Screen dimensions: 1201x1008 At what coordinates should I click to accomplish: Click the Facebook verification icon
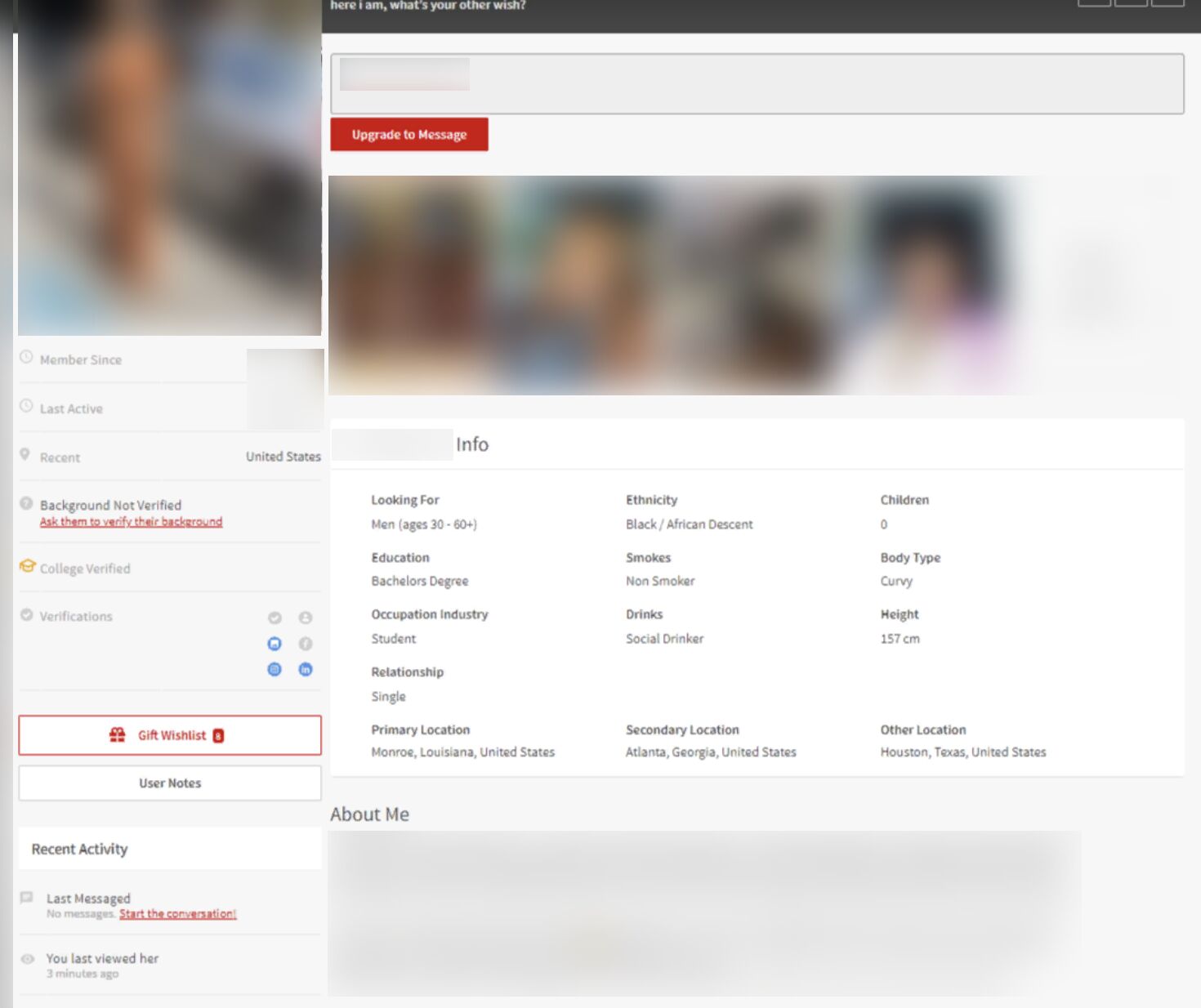306,644
